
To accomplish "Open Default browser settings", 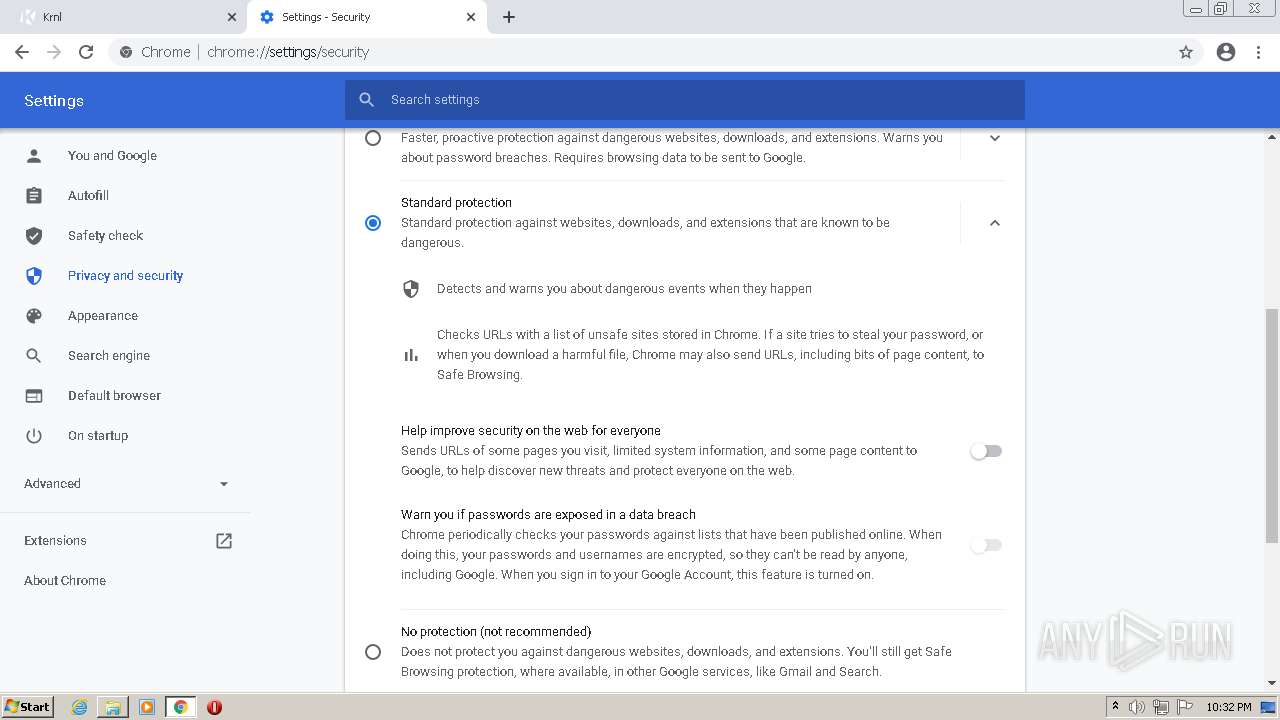I will coord(114,396).
